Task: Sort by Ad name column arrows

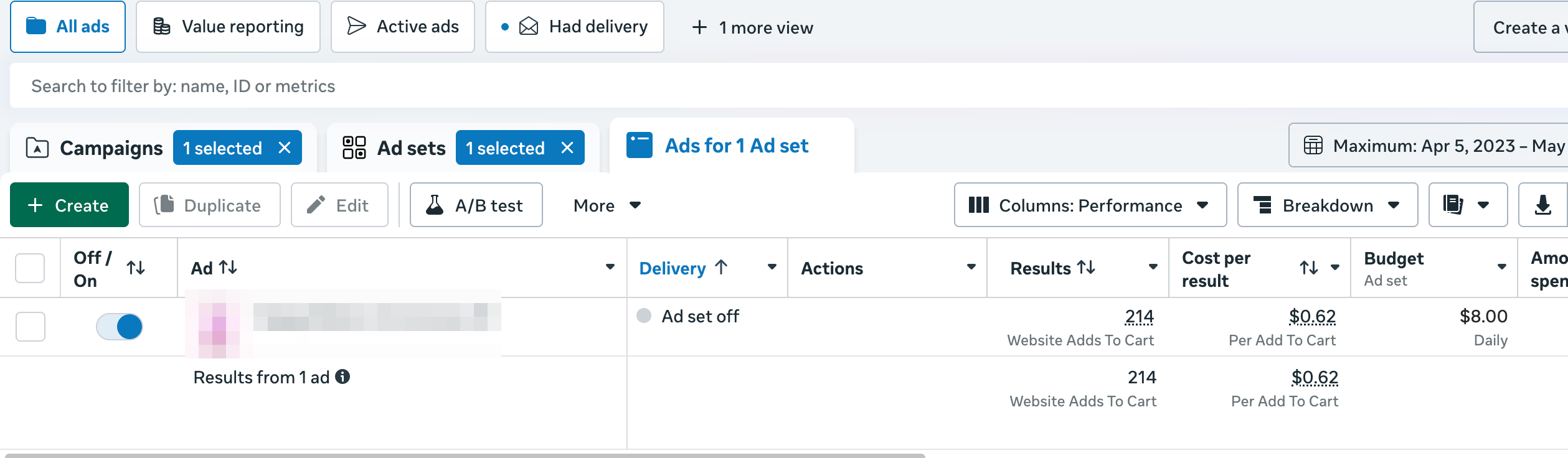Action: (228, 268)
